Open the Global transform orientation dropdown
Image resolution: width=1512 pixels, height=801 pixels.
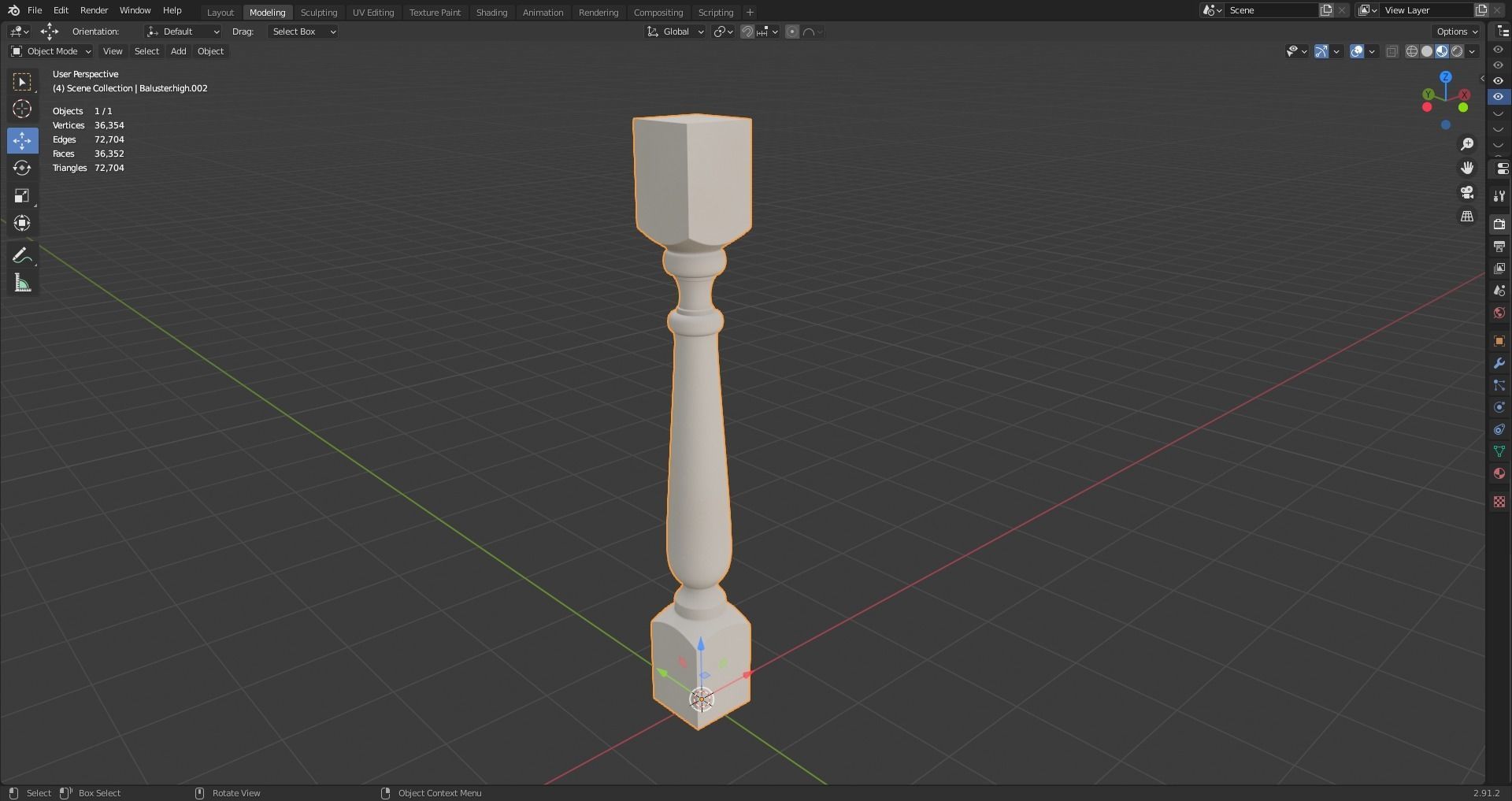coord(675,32)
